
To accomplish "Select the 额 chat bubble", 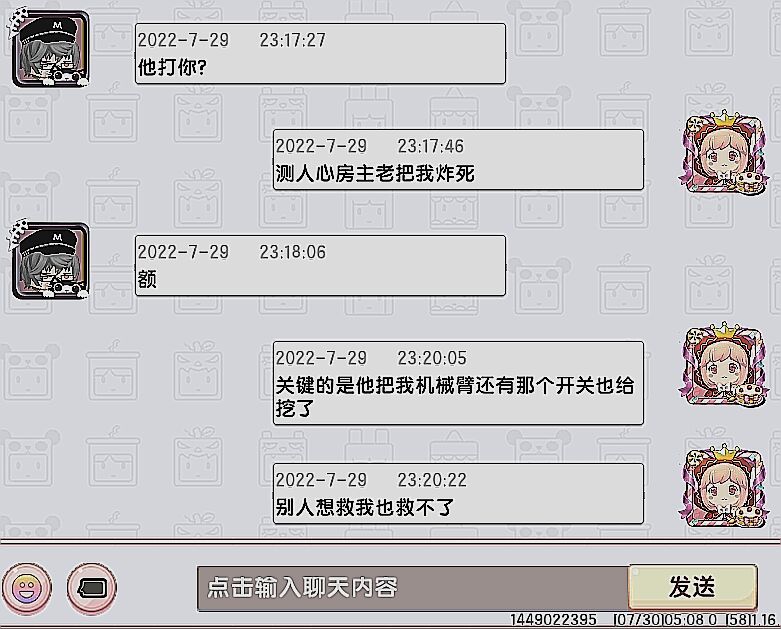I will [x=320, y=265].
